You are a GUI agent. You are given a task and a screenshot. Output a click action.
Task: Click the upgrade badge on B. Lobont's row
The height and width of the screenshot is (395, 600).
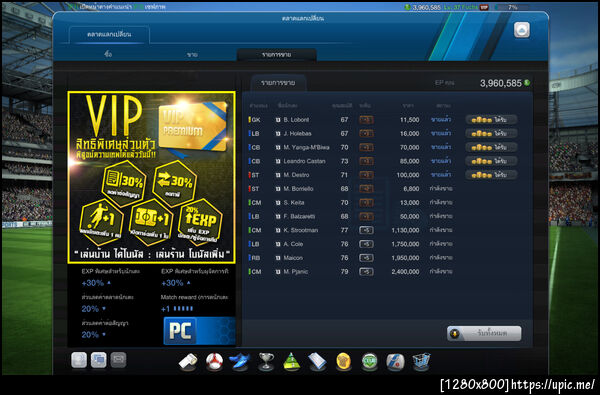(x=366, y=120)
